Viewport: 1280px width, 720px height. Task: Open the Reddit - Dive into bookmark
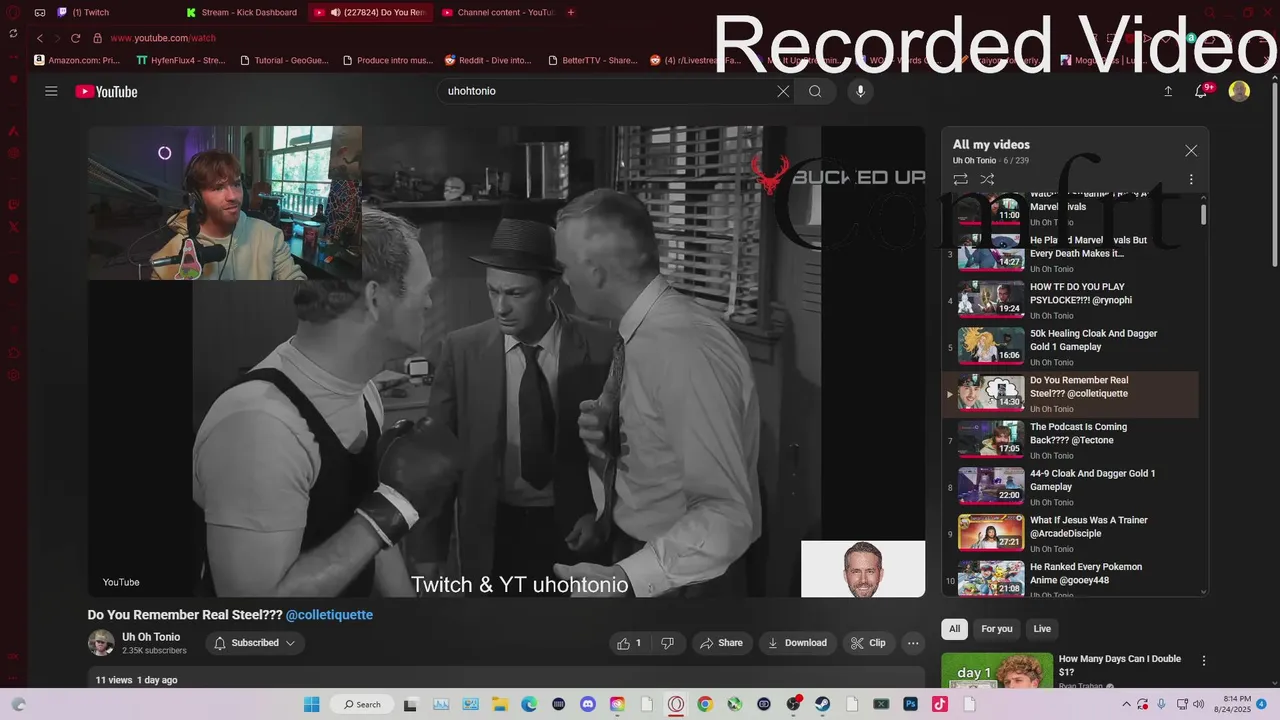[488, 60]
